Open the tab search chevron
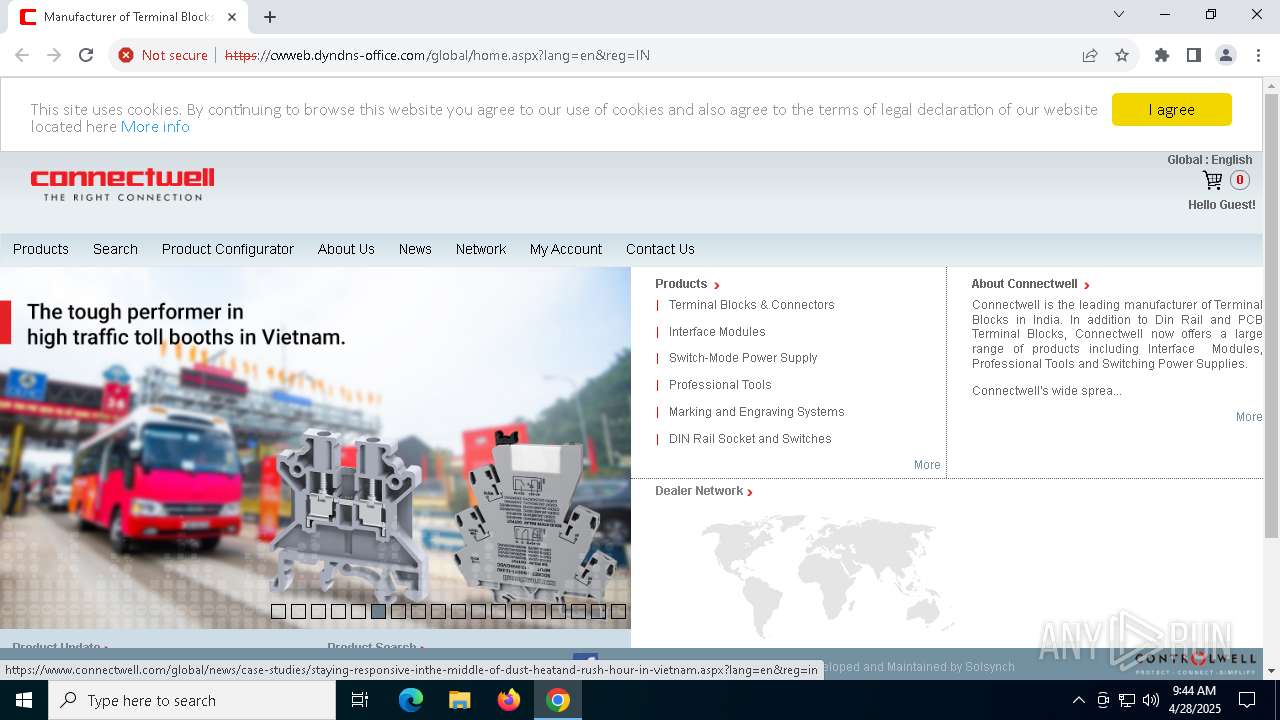The image size is (1280, 720). tap(1119, 14)
